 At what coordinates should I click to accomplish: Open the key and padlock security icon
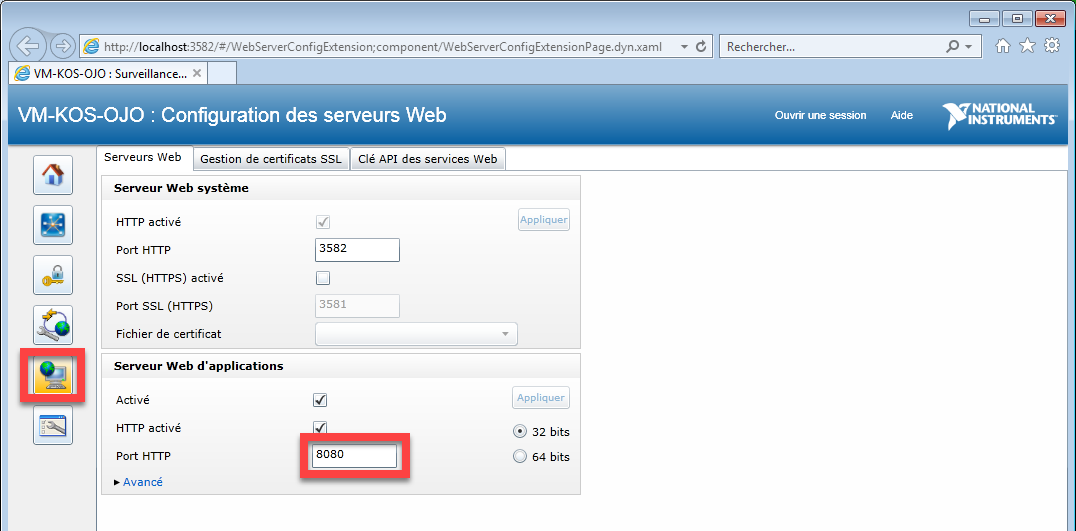53,275
